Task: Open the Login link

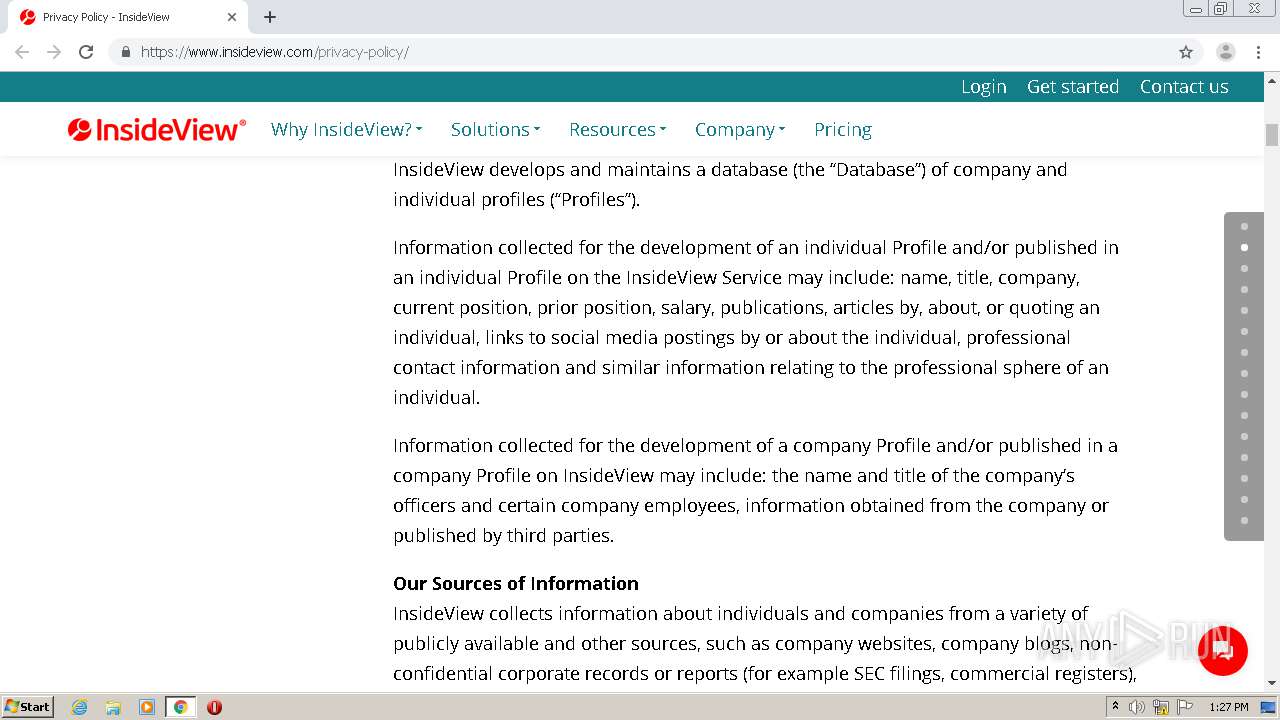Action: pos(984,87)
